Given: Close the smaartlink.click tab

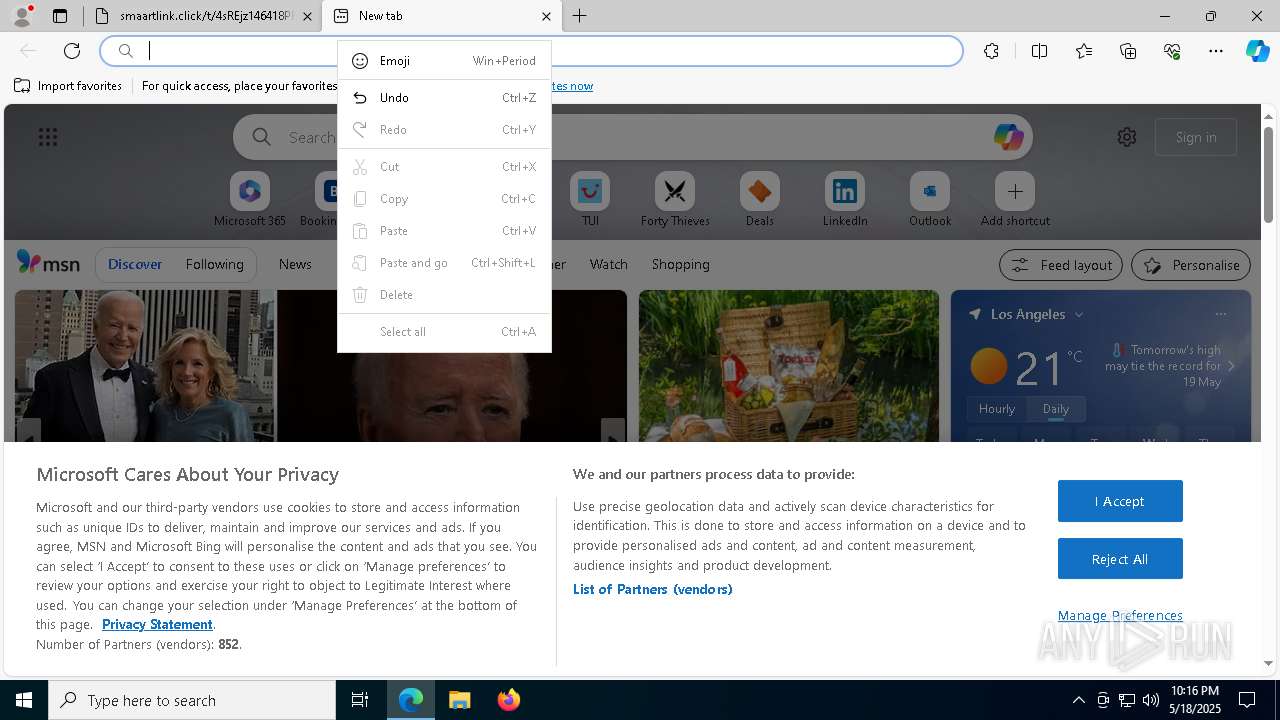Looking at the screenshot, I should tap(307, 16).
